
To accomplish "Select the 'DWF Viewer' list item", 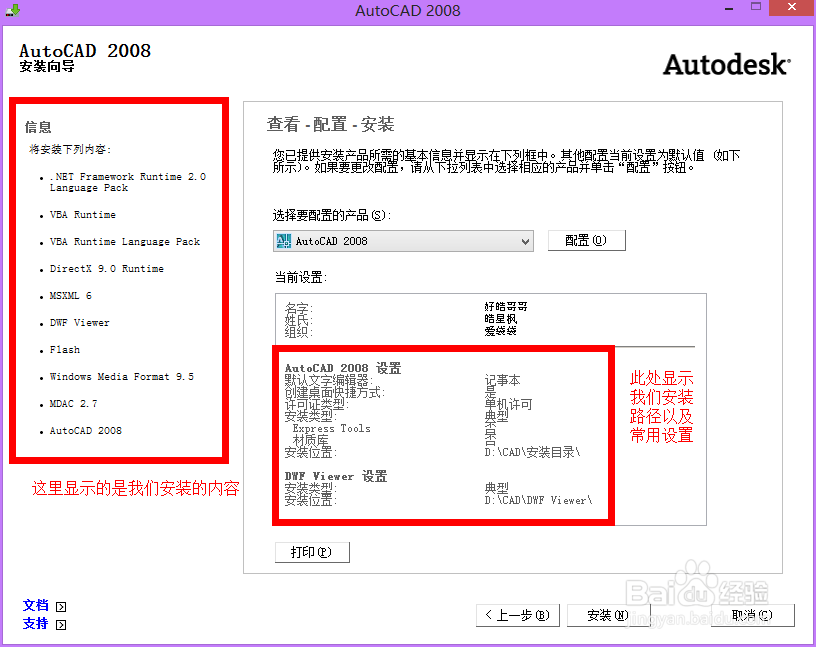I will click(80, 323).
